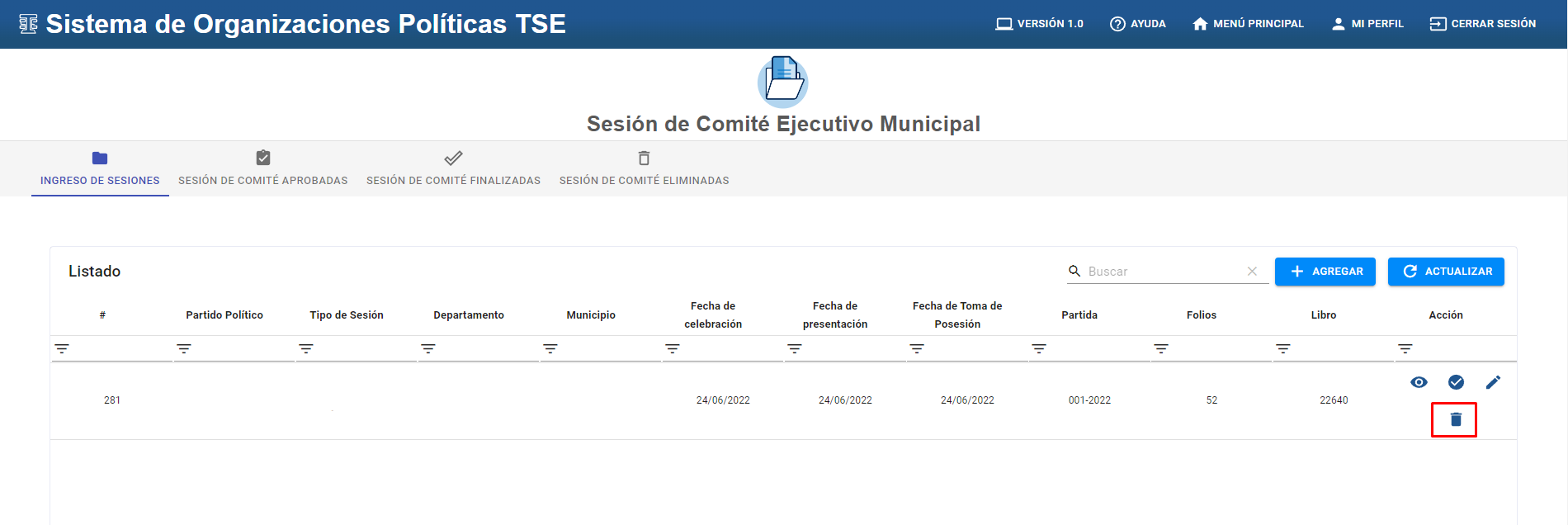
Task: Click the Buscar search input field
Action: point(1164,272)
